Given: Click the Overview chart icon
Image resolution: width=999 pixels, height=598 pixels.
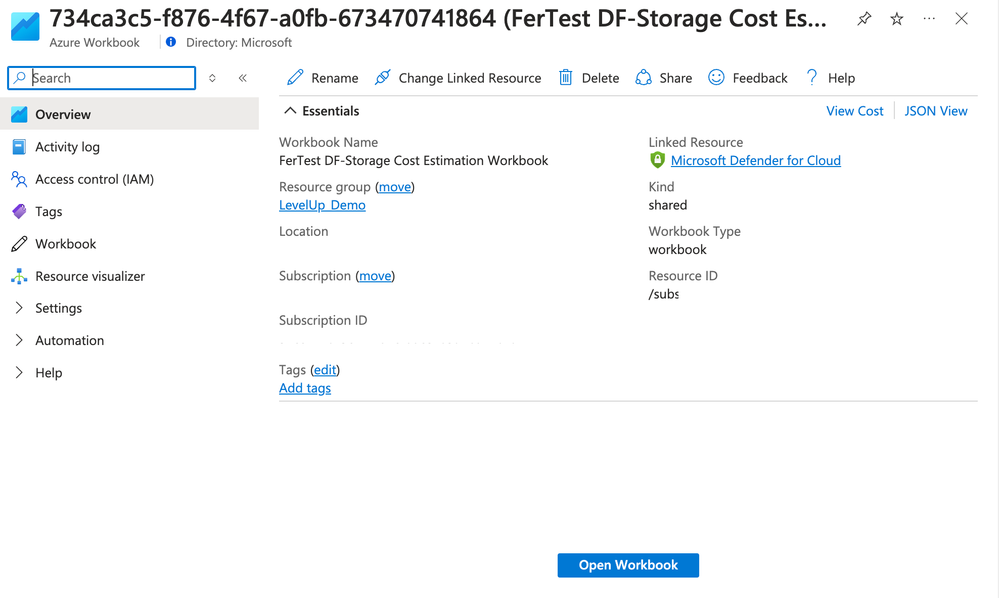Looking at the screenshot, I should pyautogui.click(x=19, y=114).
